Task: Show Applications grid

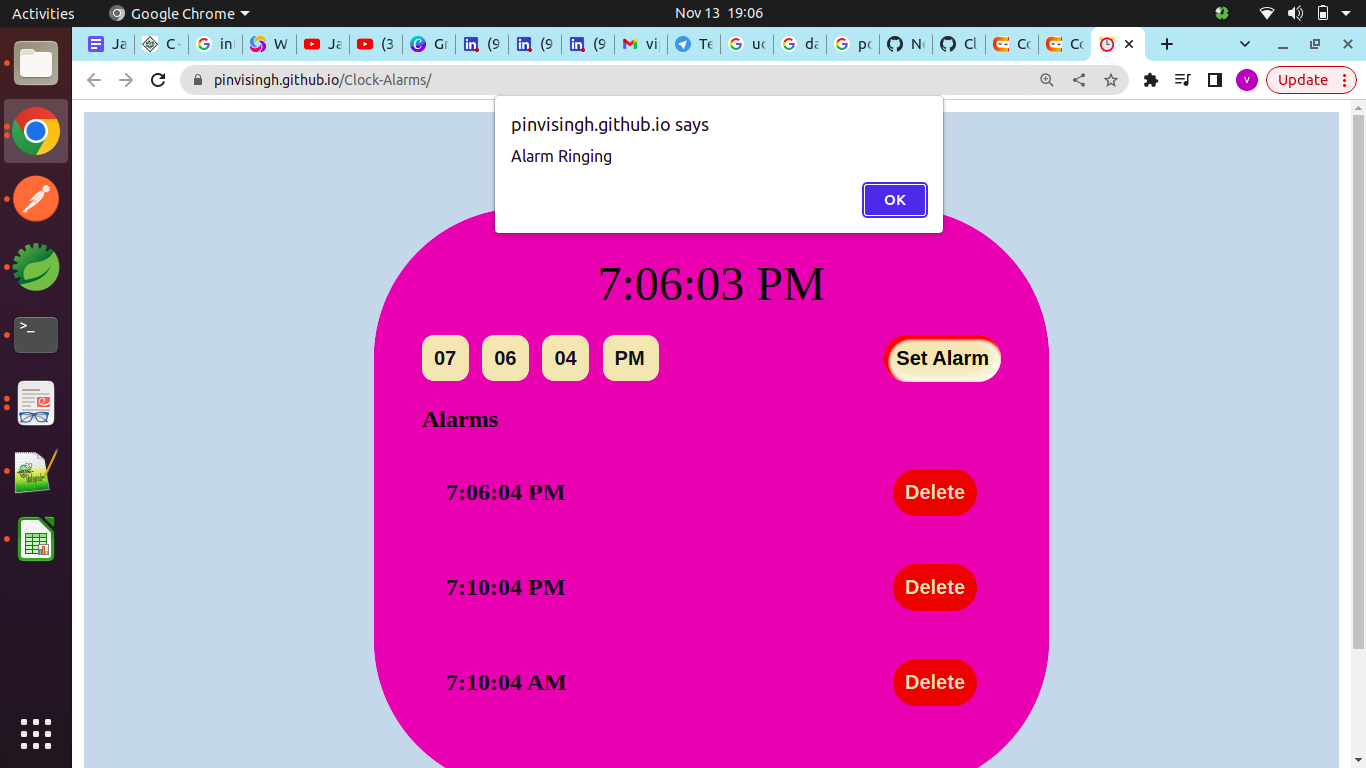Action: point(36,733)
